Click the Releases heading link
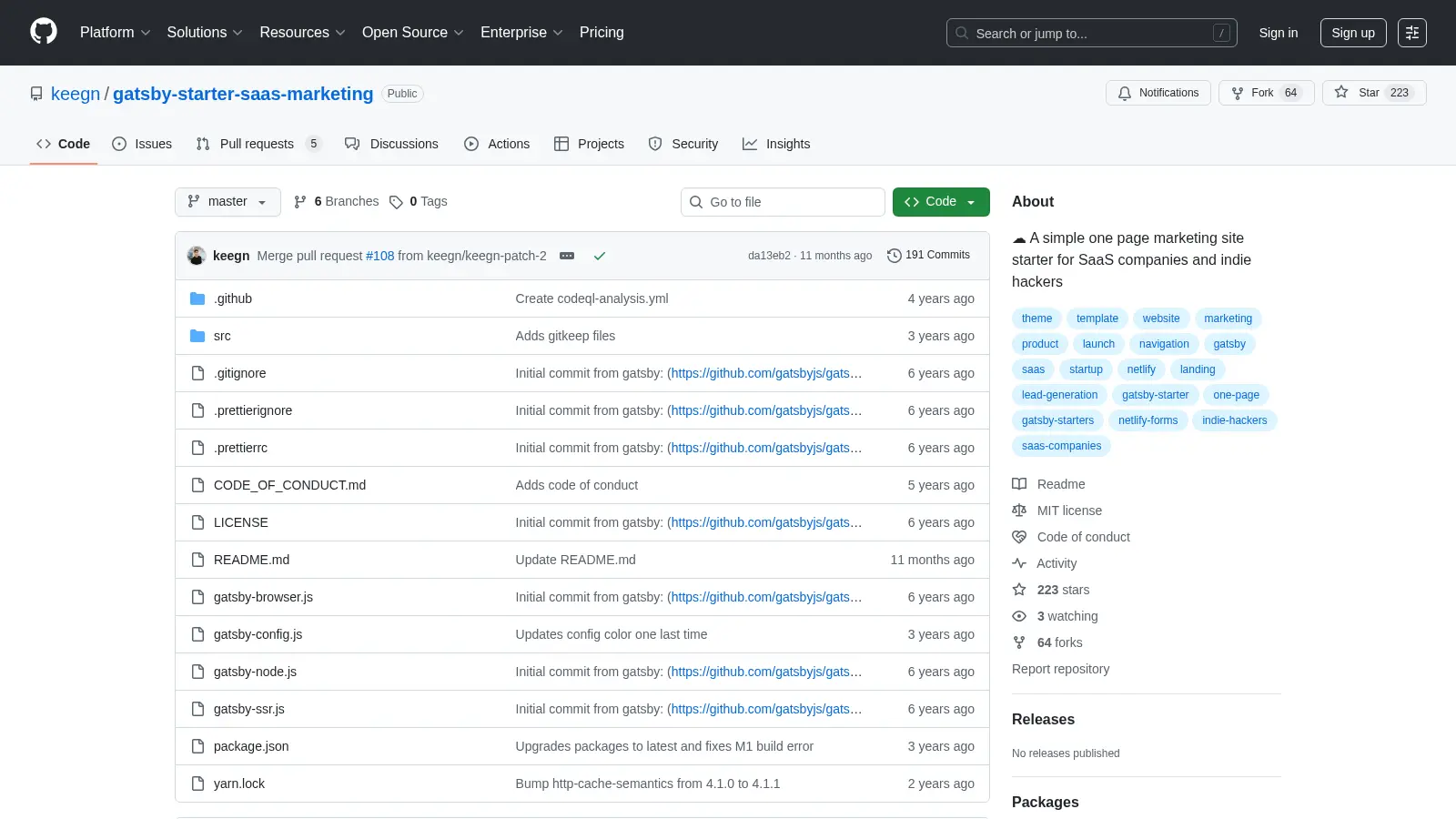Image resolution: width=1456 pixels, height=819 pixels. tap(1043, 719)
